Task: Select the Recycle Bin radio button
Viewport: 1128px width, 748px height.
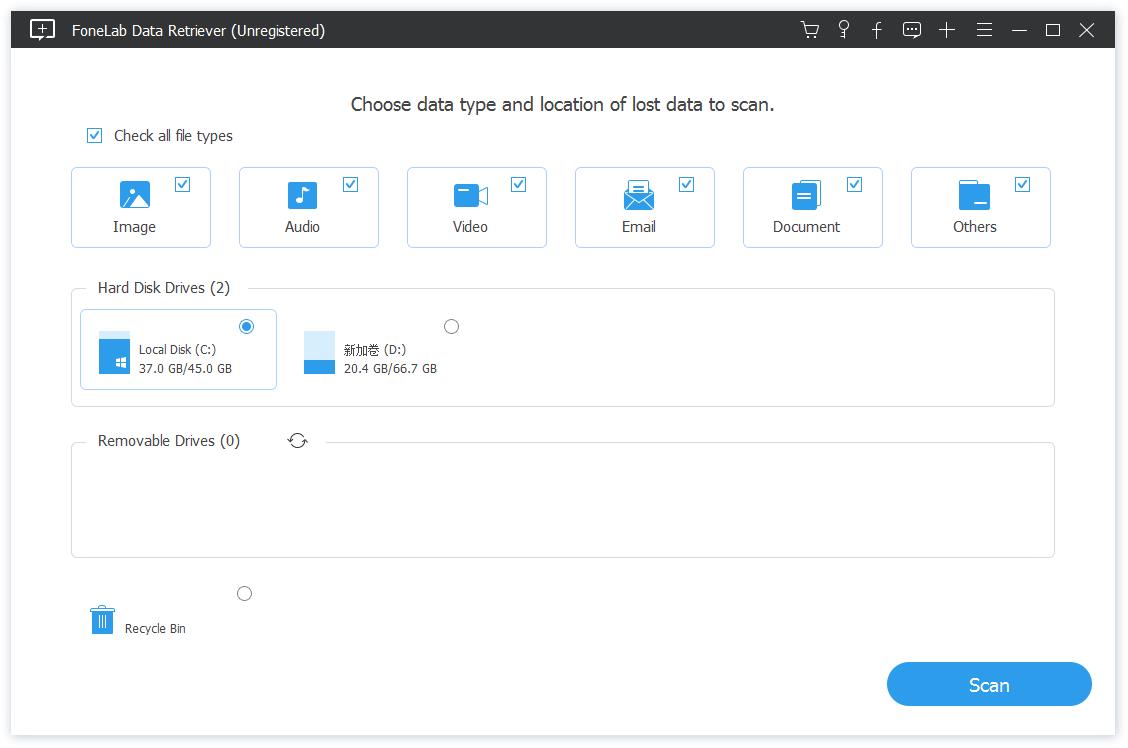Action: point(244,594)
